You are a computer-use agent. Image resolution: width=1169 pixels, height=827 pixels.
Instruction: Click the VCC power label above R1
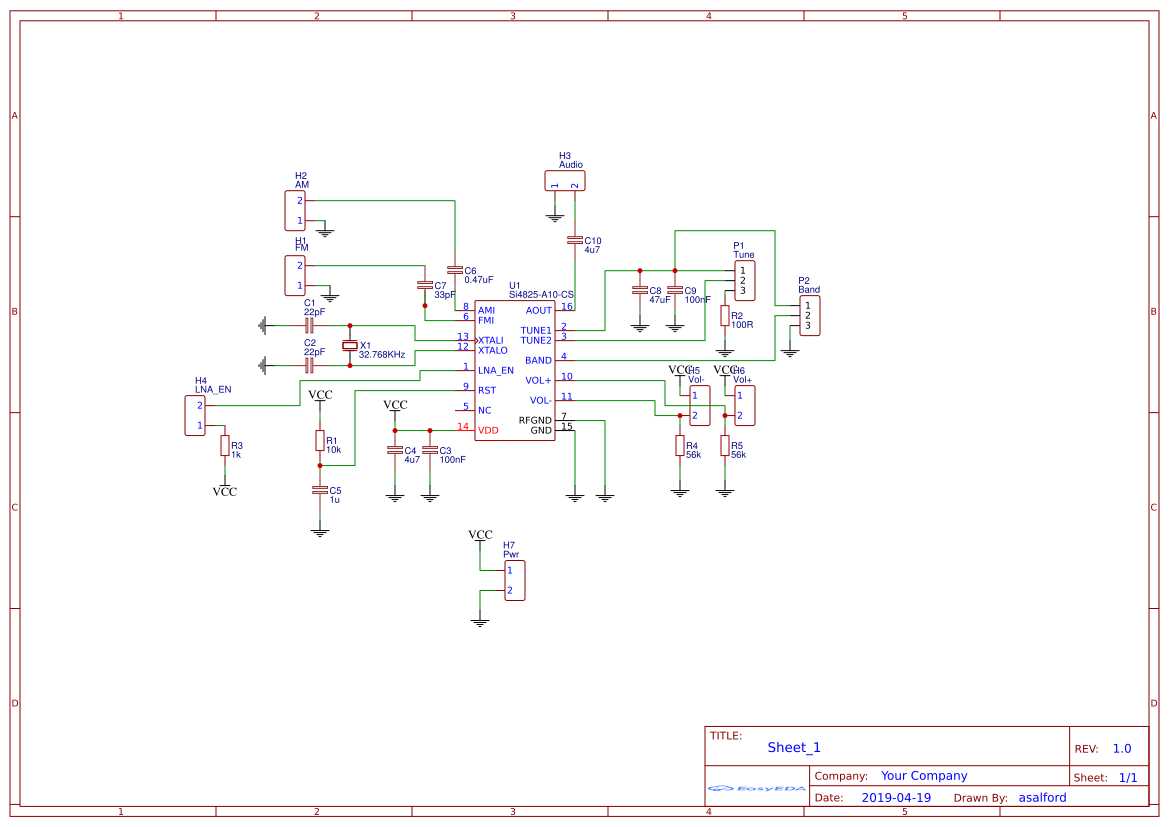[x=321, y=394]
